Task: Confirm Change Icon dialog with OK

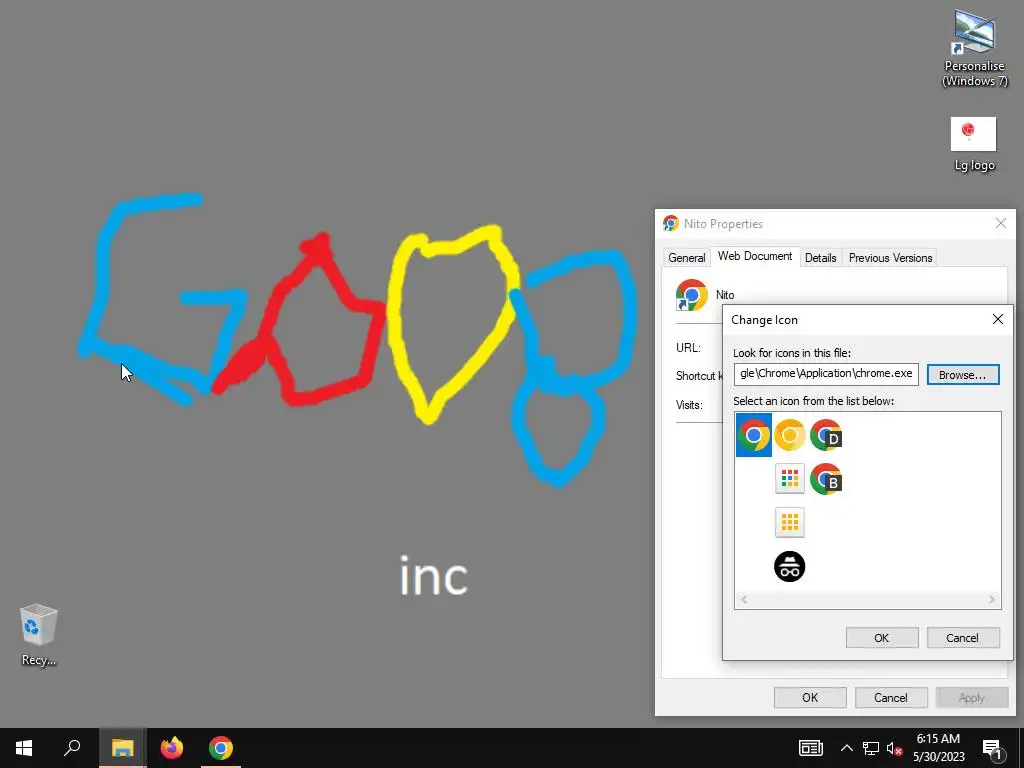Action: coord(882,637)
